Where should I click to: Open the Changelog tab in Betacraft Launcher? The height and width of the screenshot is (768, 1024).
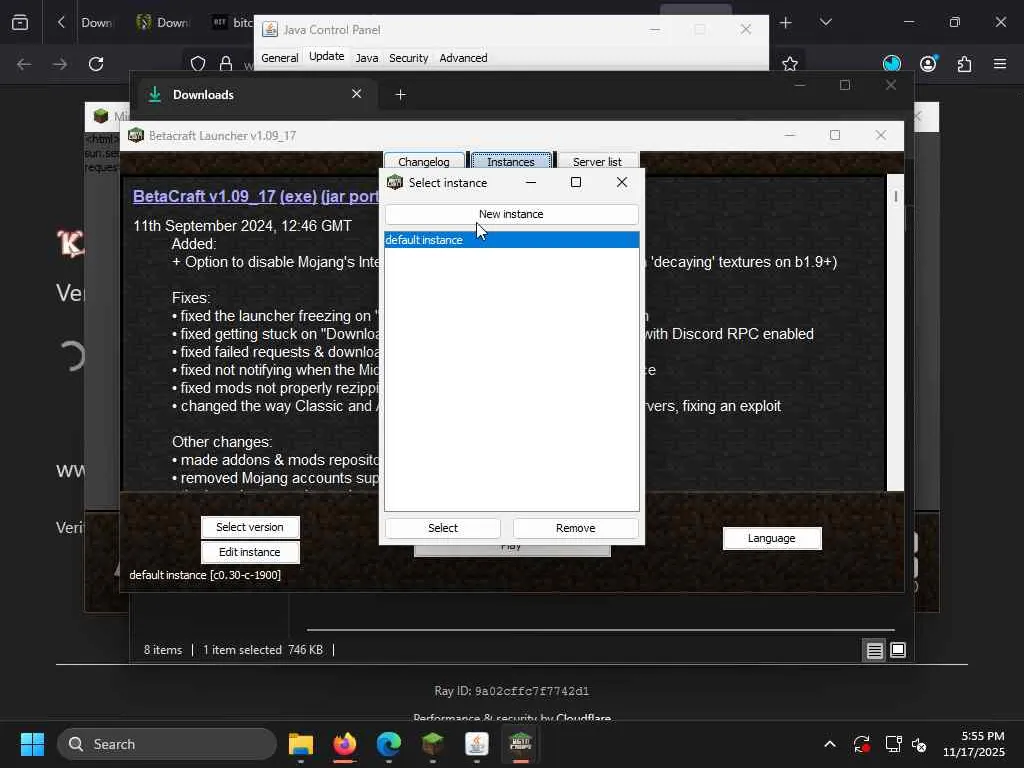424,161
